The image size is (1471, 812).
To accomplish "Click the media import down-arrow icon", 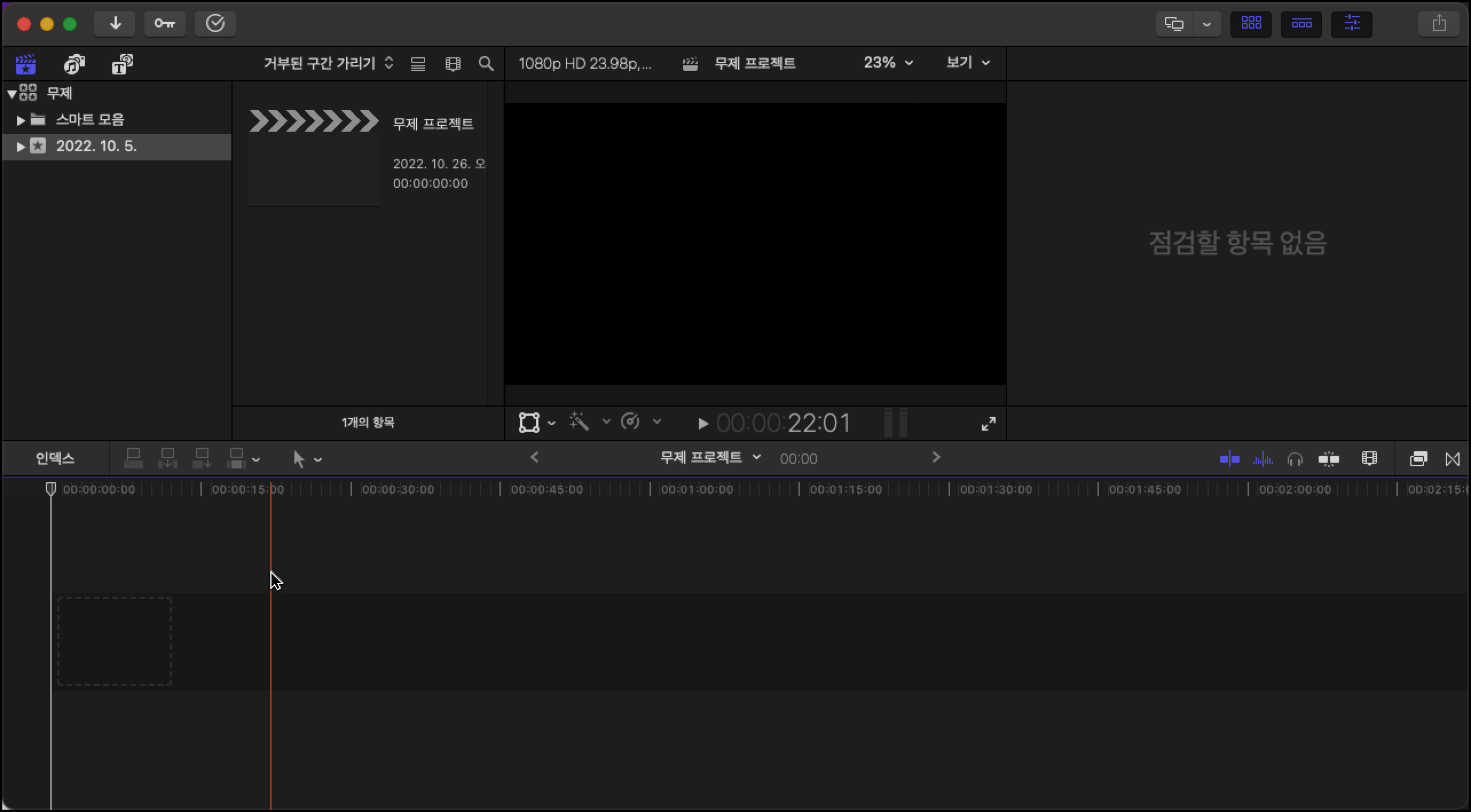I will coord(115,23).
